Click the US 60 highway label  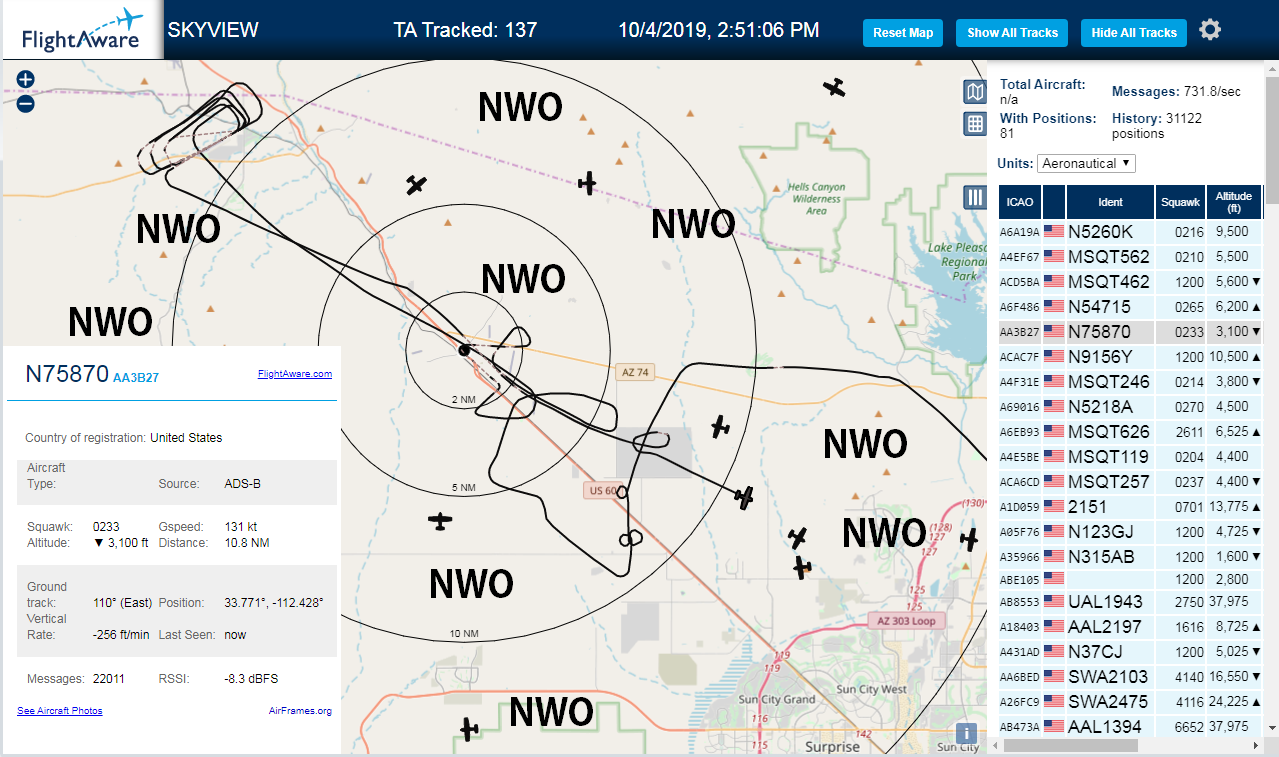(602, 490)
